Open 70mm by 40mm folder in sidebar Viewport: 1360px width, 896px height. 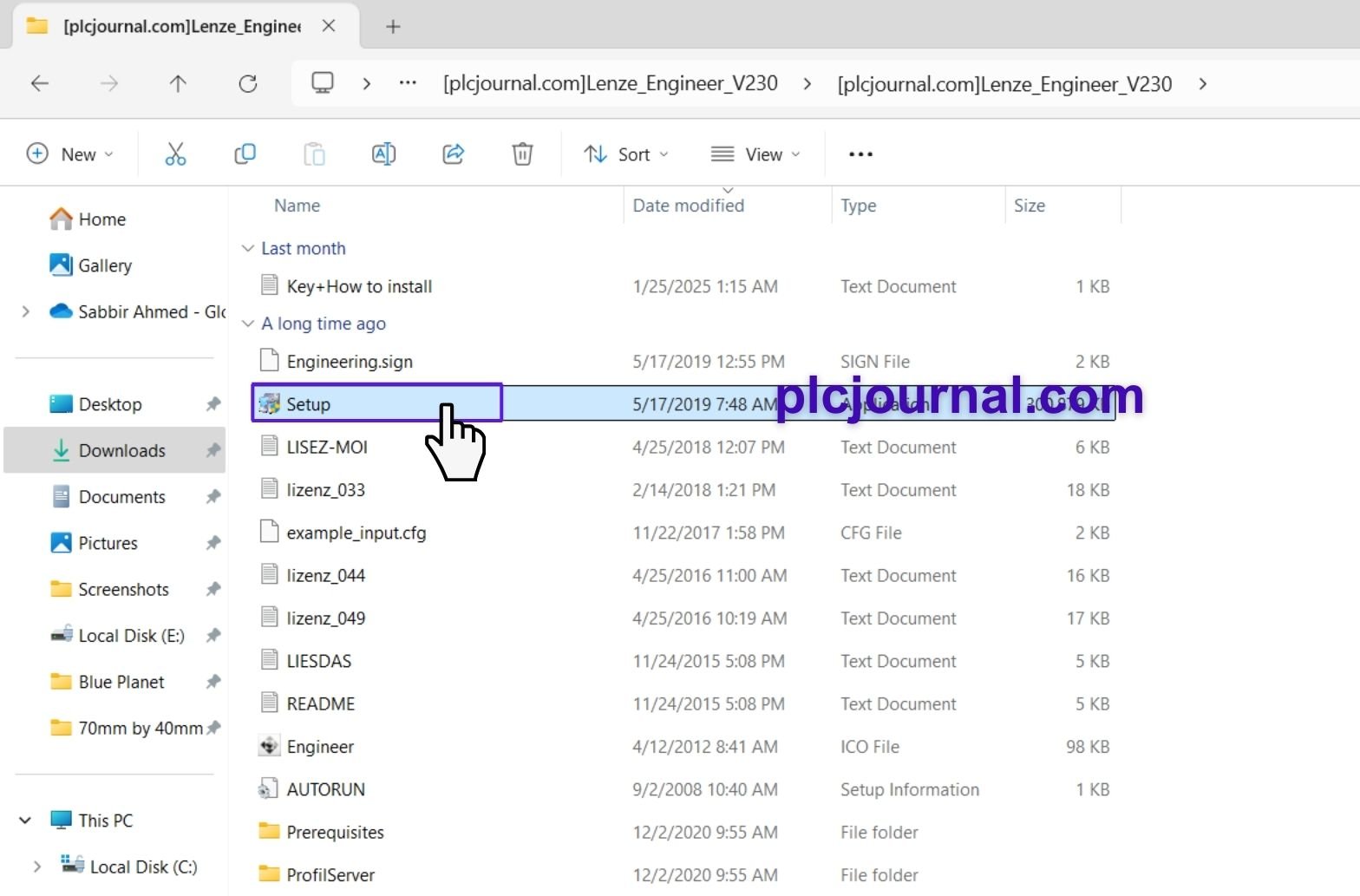pyautogui.click(x=141, y=729)
